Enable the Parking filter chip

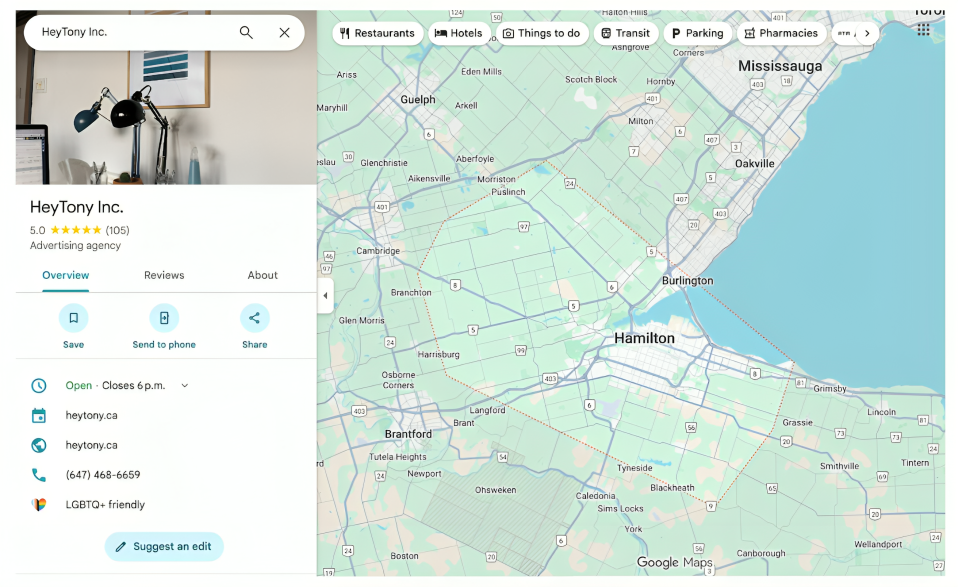click(696, 33)
